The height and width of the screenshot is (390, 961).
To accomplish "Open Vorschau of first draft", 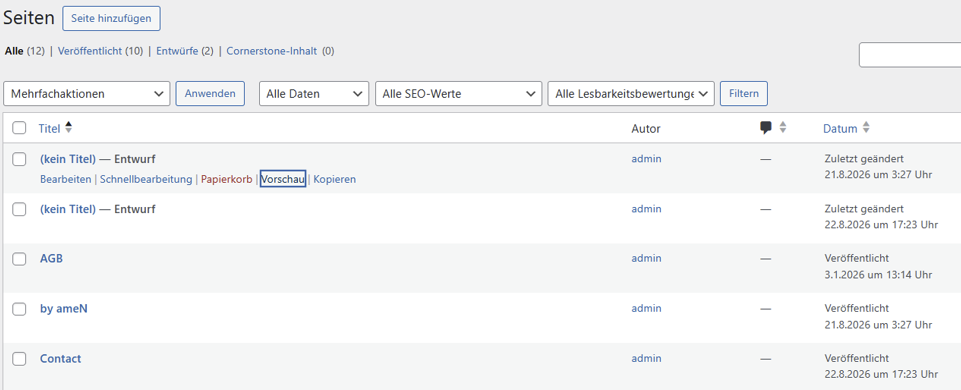I will click(x=283, y=180).
